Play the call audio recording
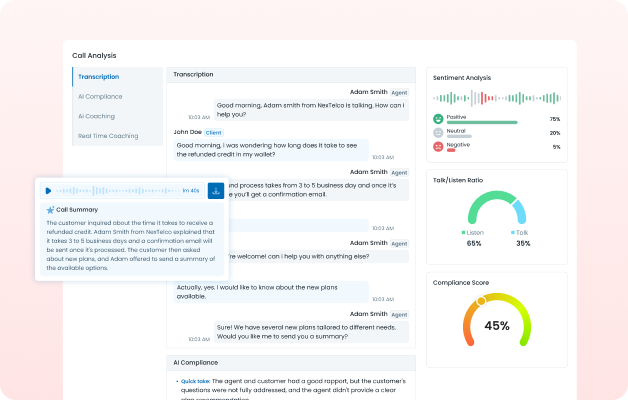Viewport: 628px width, 400px height. (48, 190)
